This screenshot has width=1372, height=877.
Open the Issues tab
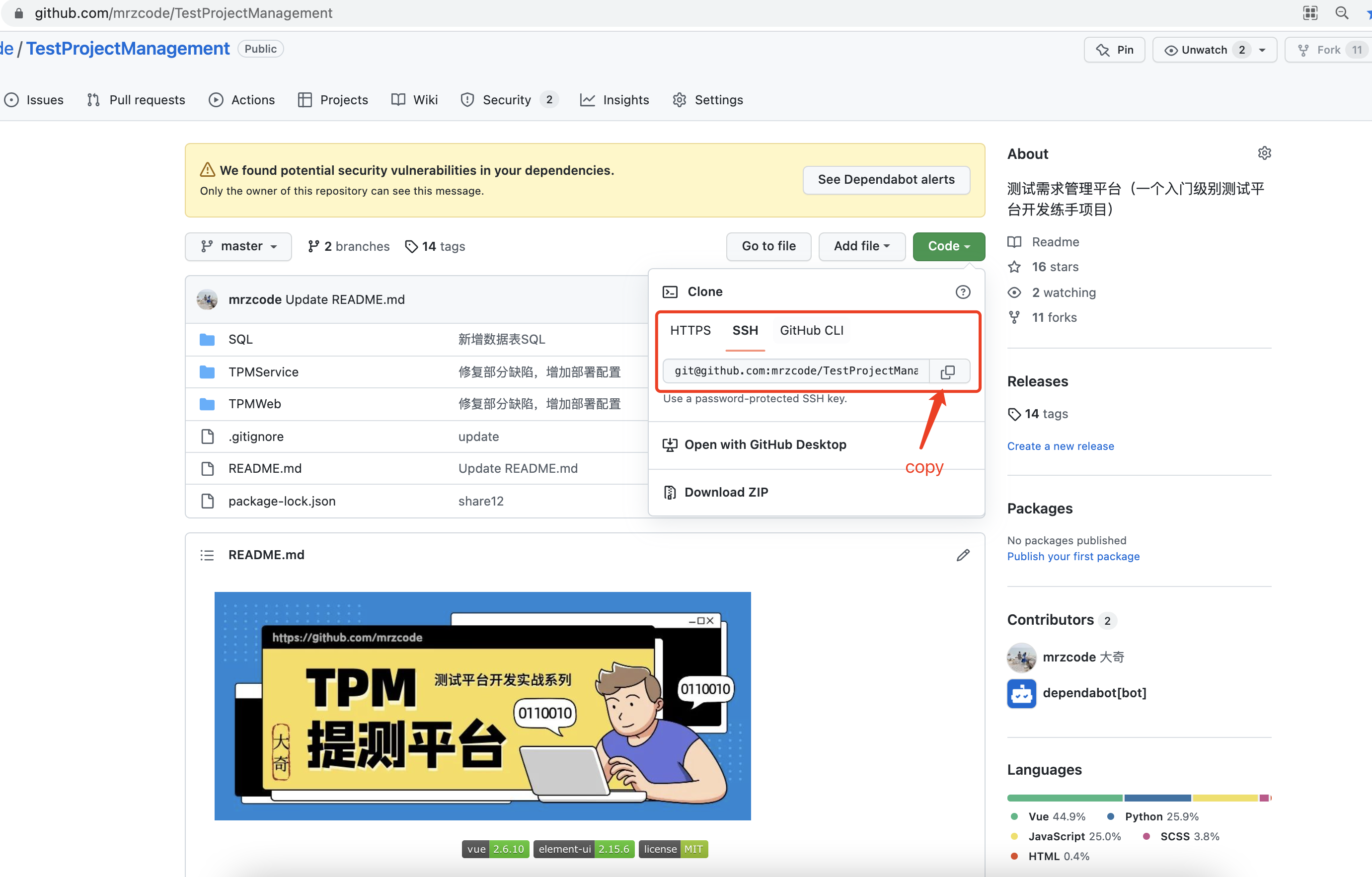(34, 100)
